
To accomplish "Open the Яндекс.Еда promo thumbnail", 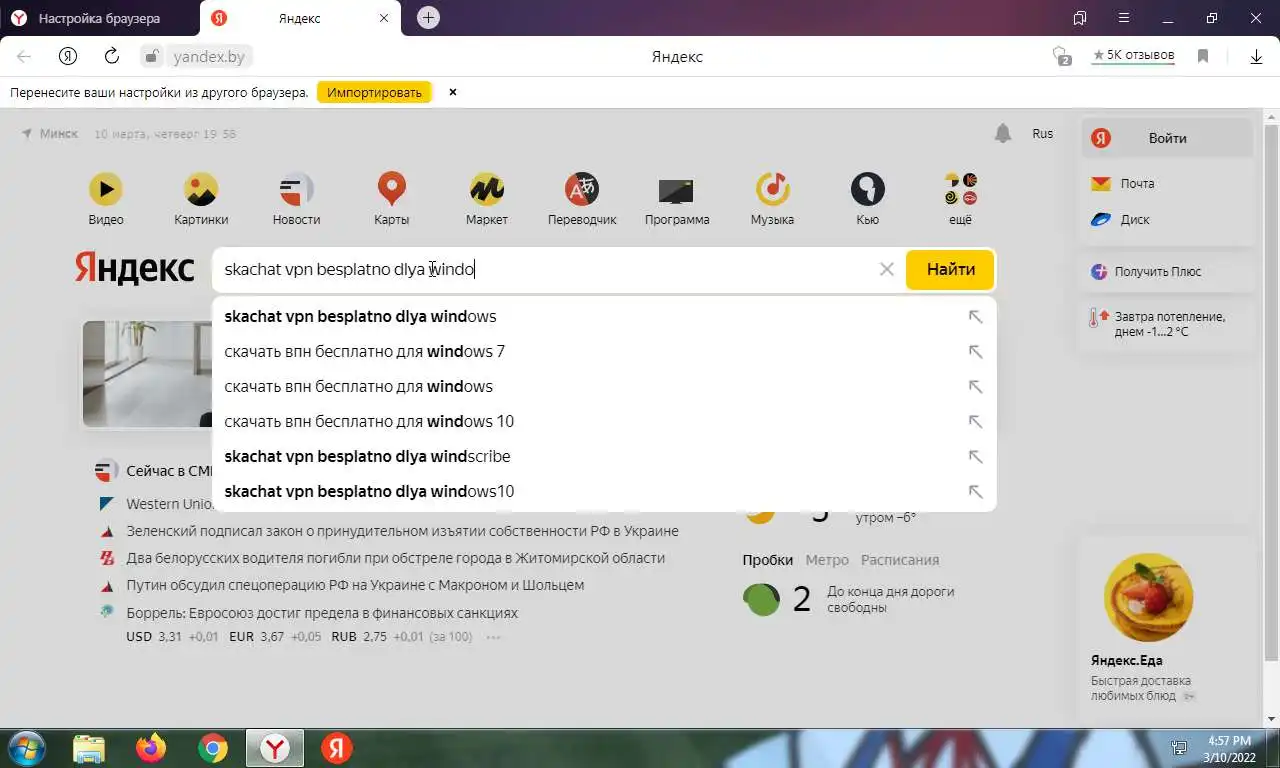I will tap(1148, 598).
